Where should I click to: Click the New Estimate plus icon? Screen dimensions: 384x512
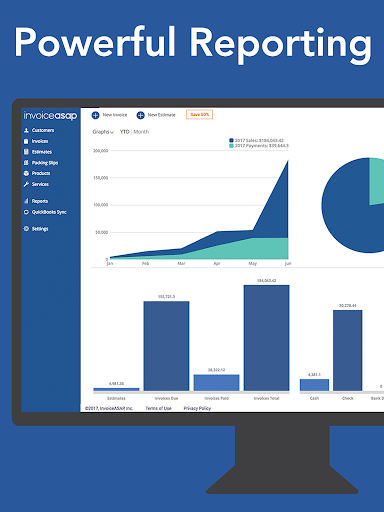coord(141,115)
